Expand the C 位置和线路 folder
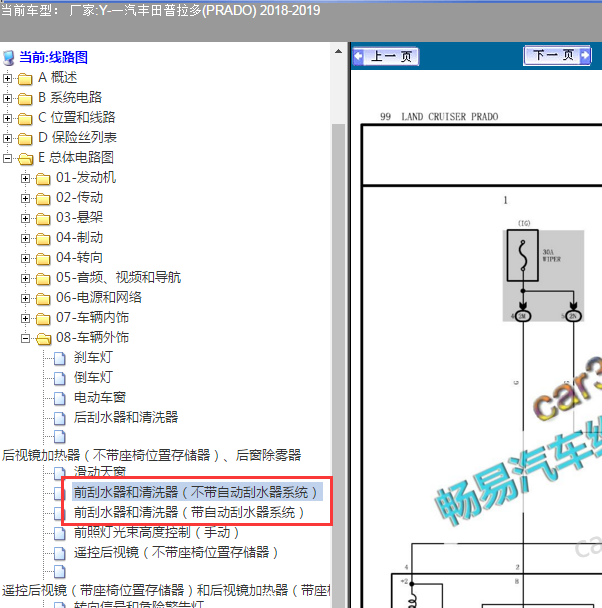The image size is (602, 608). (x=7, y=118)
